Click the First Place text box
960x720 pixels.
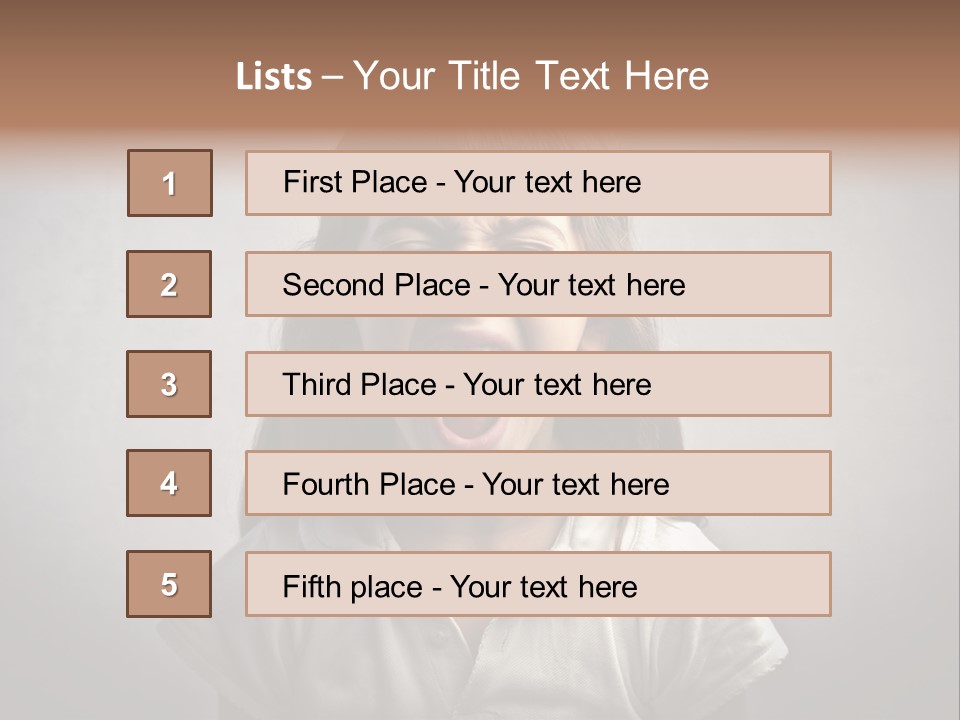[x=538, y=183]
